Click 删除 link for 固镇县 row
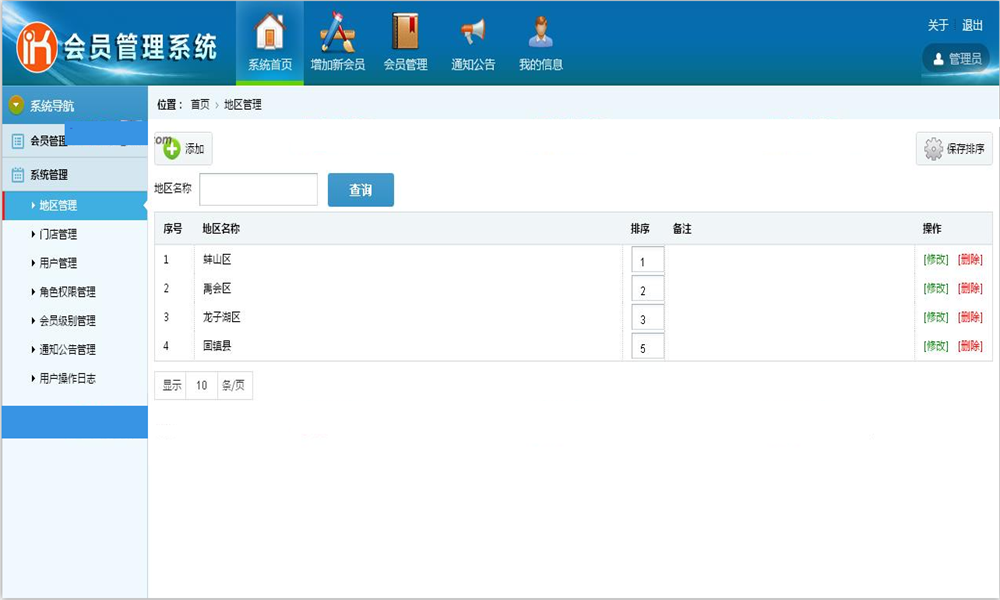 (x=970, y=346)
